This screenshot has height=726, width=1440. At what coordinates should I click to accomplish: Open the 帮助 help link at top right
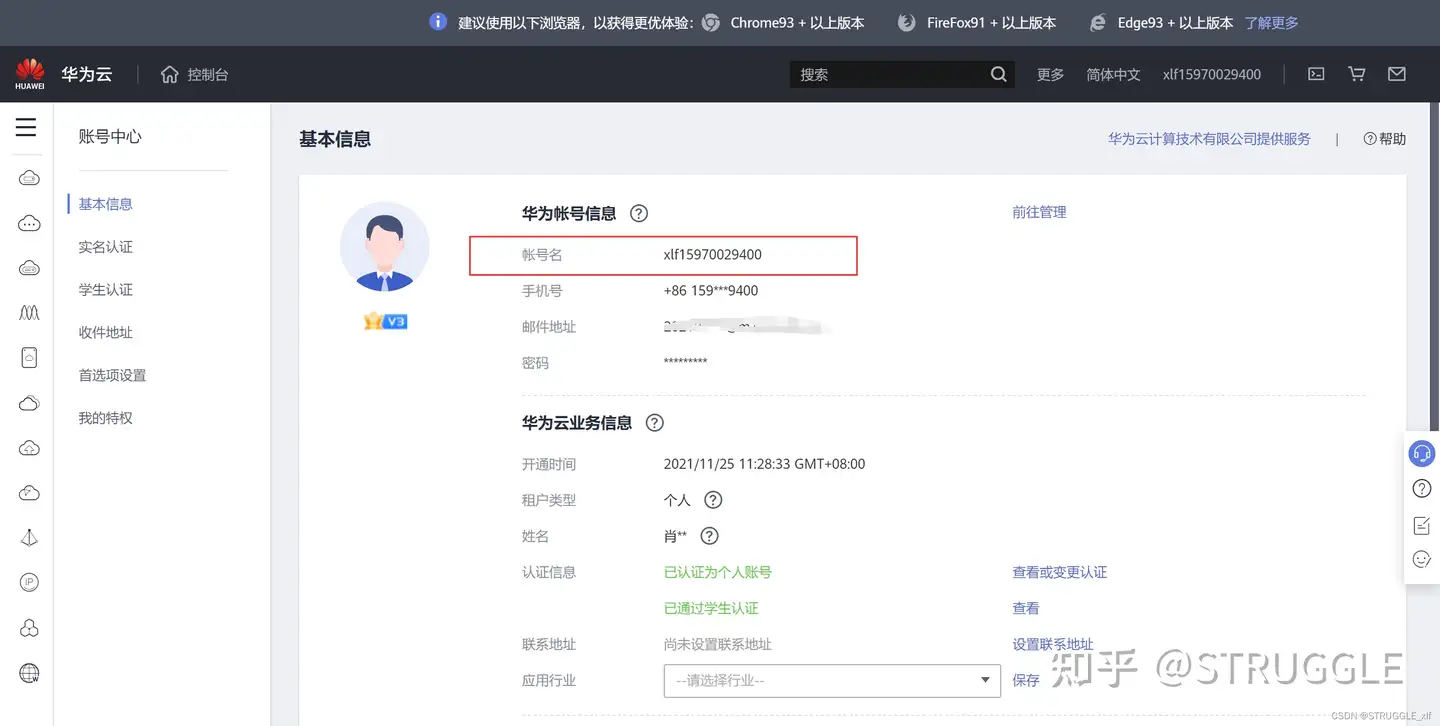(1385, 139)
